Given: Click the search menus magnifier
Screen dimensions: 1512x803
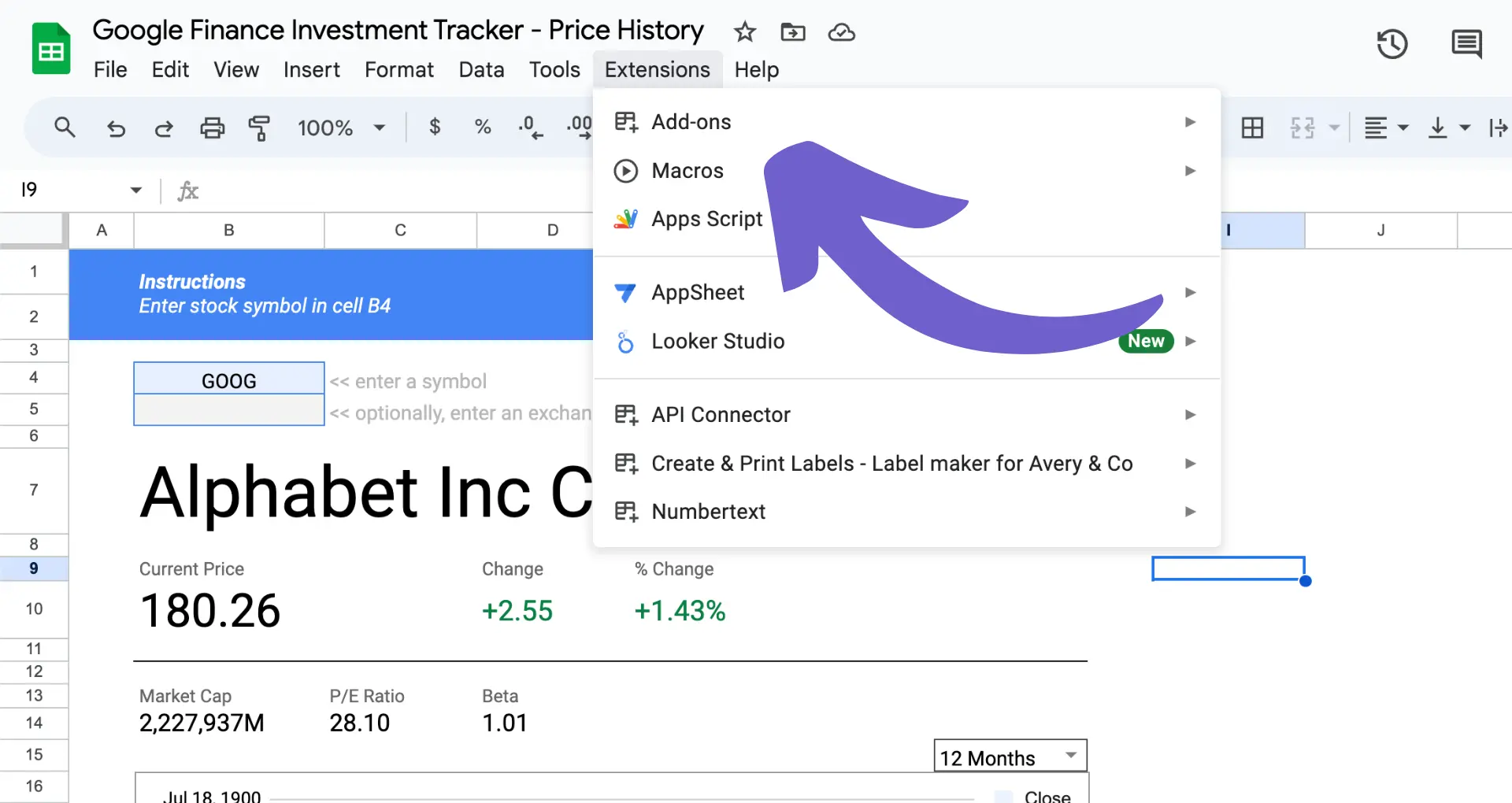Looking at the screenshot, I should point(65,127).
